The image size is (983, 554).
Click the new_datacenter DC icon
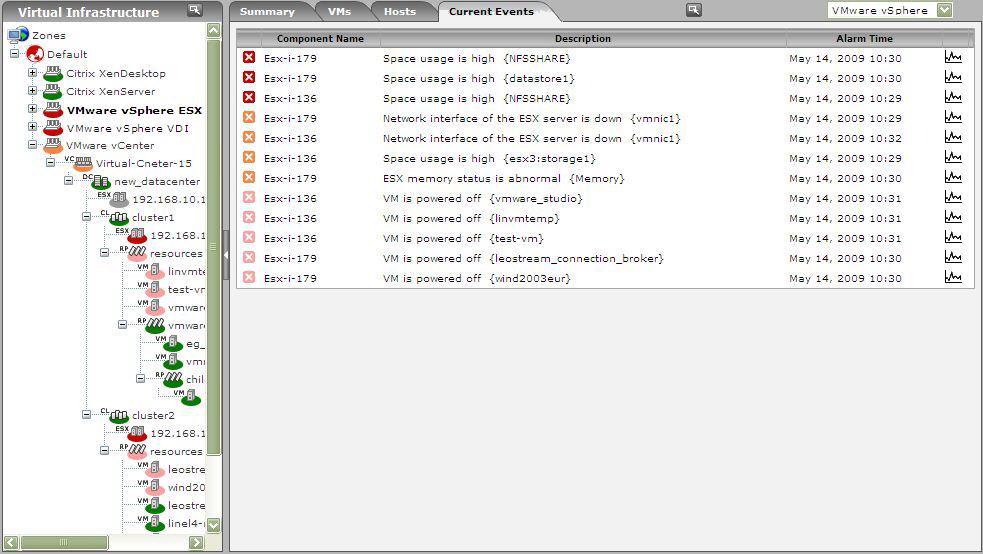(100, 182)
